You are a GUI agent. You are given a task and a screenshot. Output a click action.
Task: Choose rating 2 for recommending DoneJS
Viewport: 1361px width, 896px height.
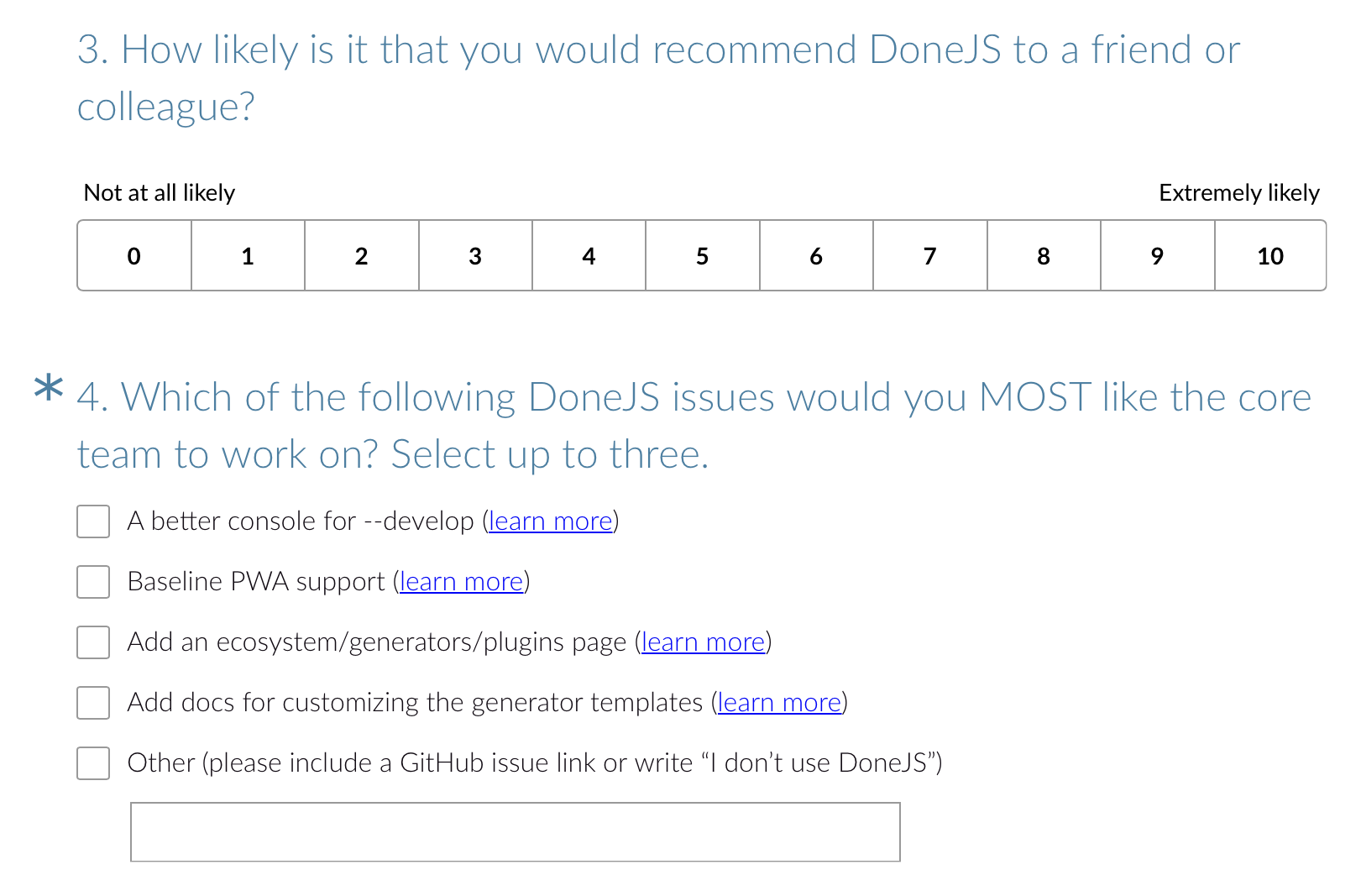click(x=362, y=256)
